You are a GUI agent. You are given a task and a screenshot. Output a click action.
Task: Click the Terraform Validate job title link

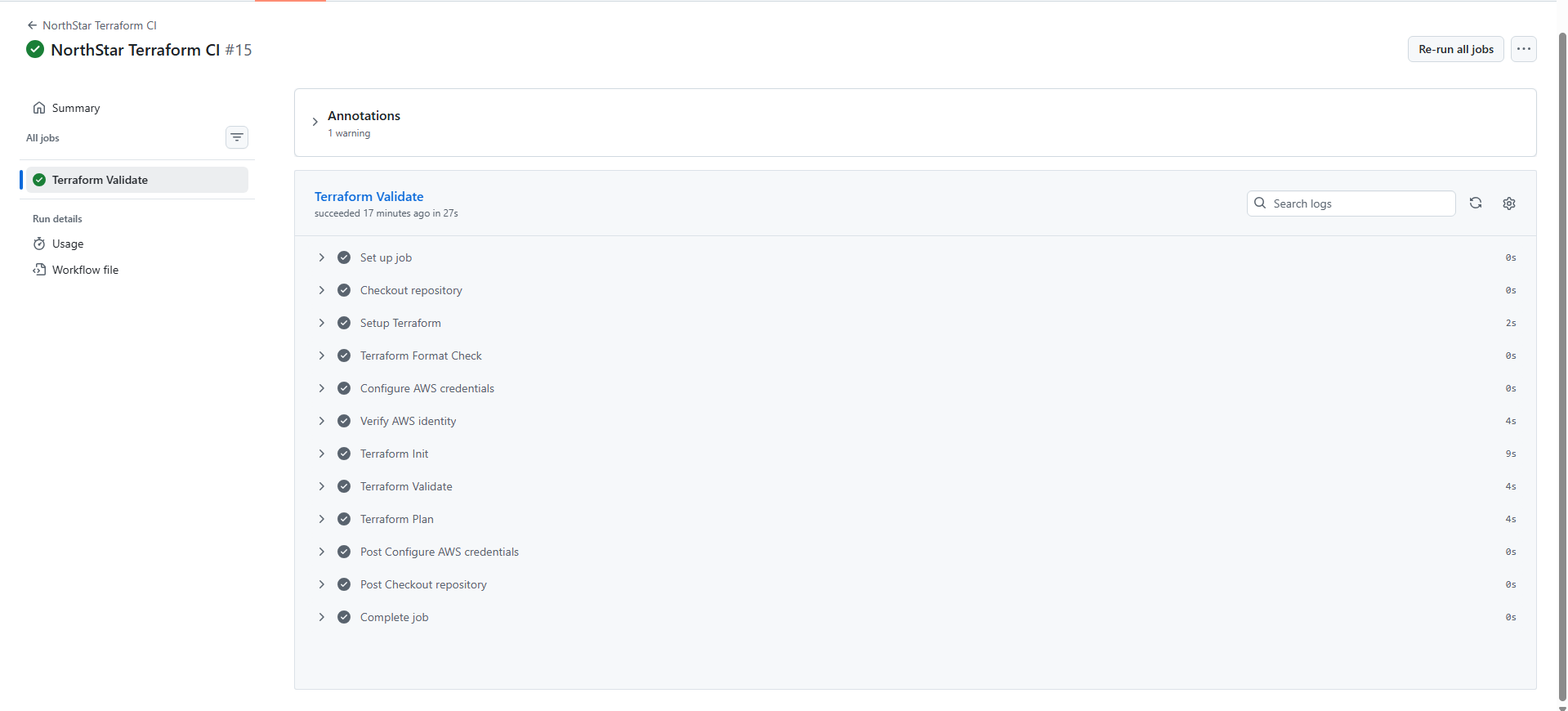point(369,196)
